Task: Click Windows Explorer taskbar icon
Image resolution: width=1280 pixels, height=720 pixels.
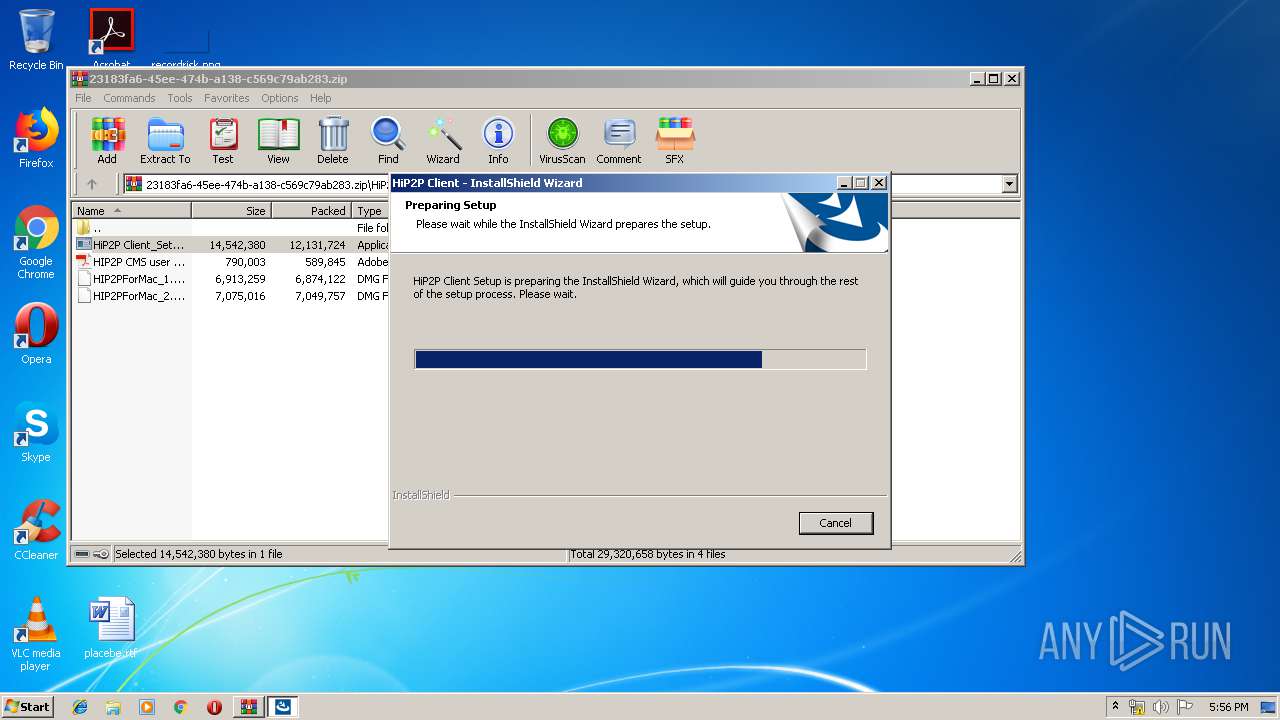Action: point(113,707)
